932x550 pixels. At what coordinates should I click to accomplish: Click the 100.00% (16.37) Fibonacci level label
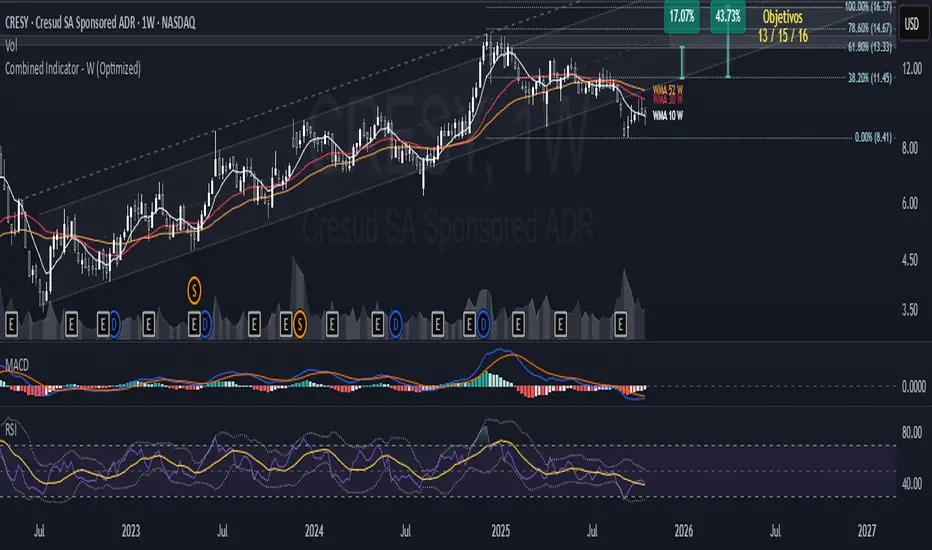pos(868,7)
